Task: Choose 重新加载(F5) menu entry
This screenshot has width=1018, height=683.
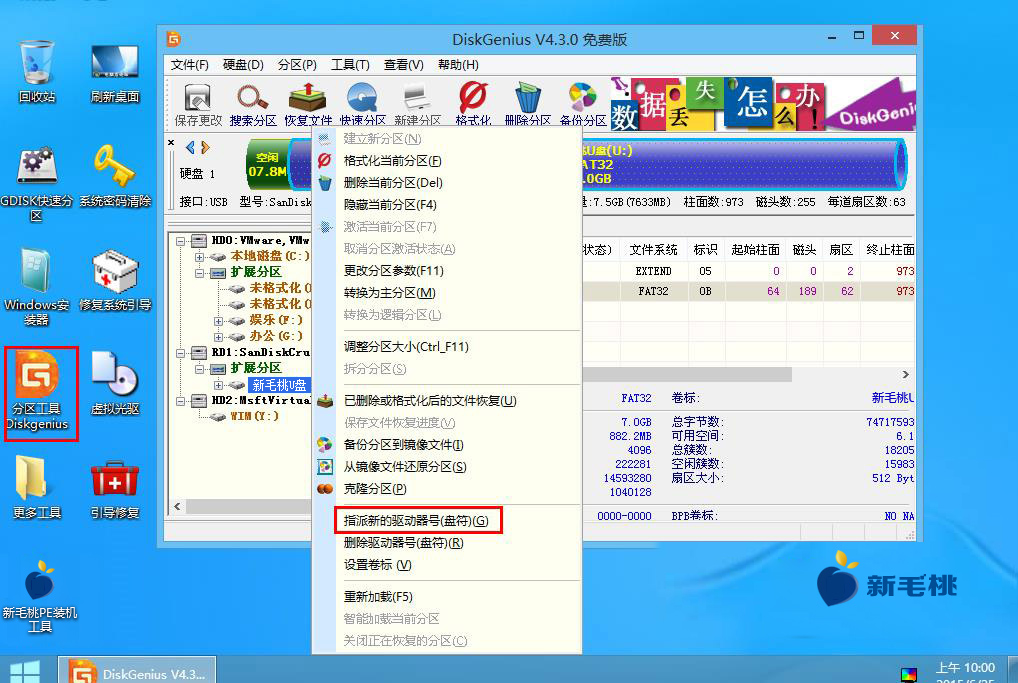Action: click(x=447, y=597)
